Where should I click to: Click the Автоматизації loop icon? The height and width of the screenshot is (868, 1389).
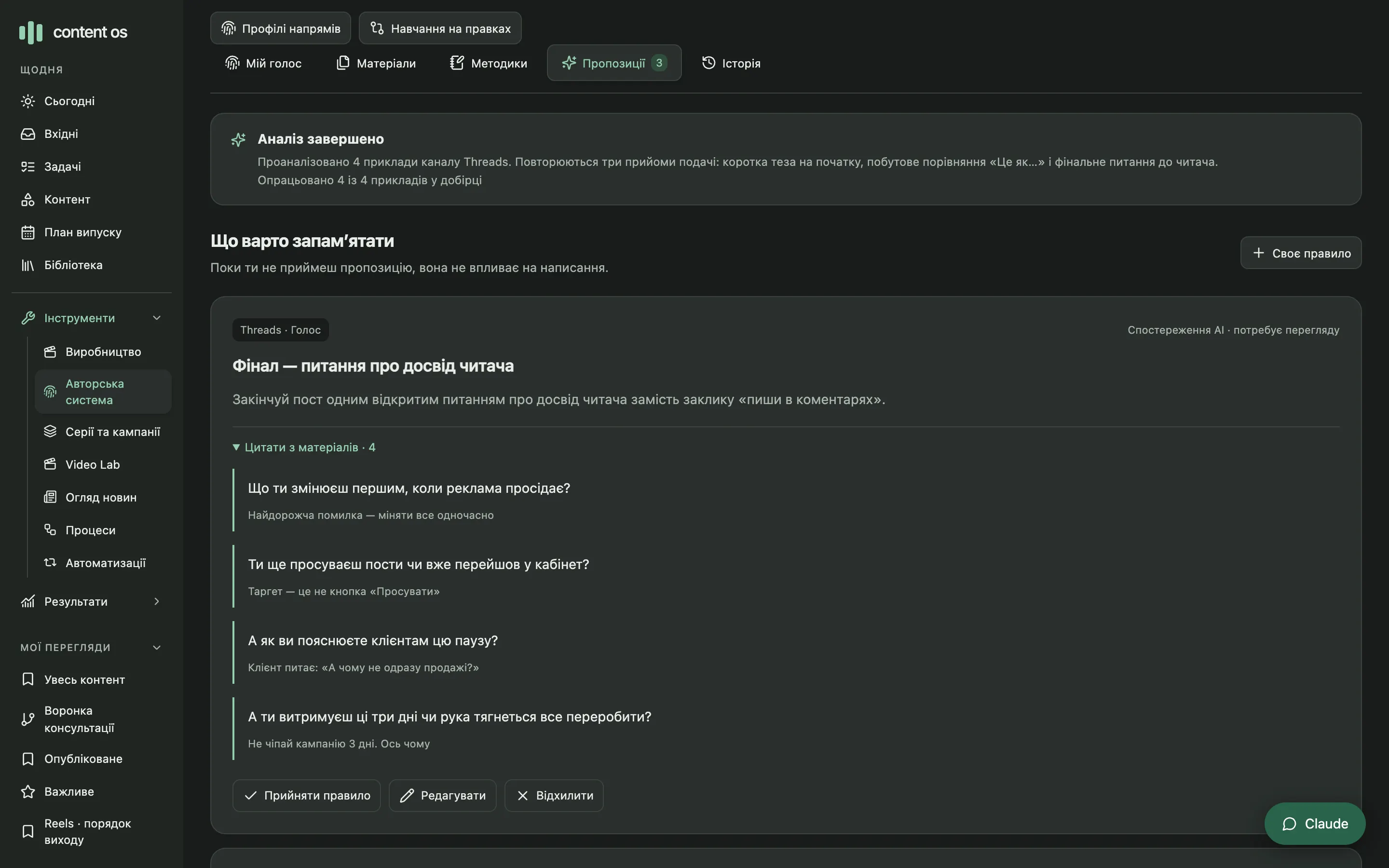[50, 562]
